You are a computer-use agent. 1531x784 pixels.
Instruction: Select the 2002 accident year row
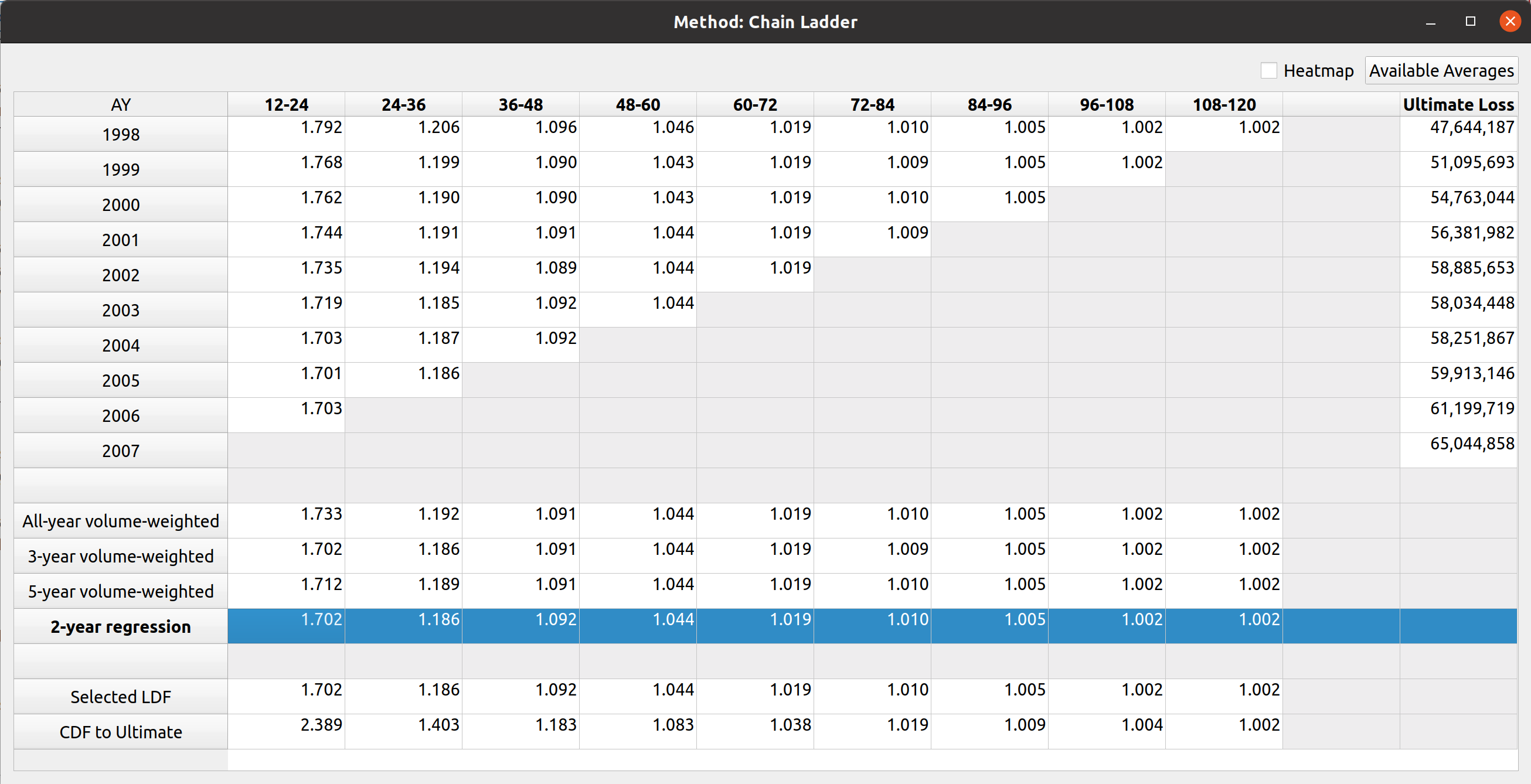[x=121, y=274]
